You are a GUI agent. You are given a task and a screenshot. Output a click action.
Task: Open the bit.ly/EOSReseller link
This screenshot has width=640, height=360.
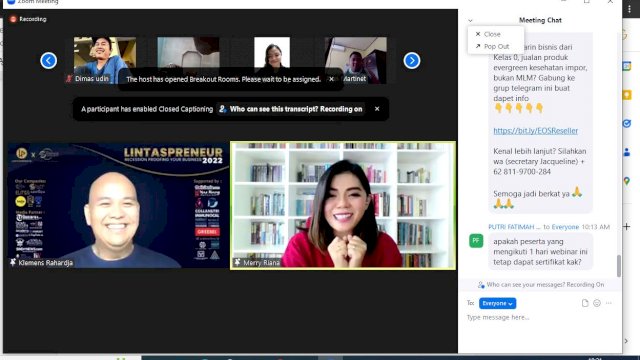(x=536, y=131)
